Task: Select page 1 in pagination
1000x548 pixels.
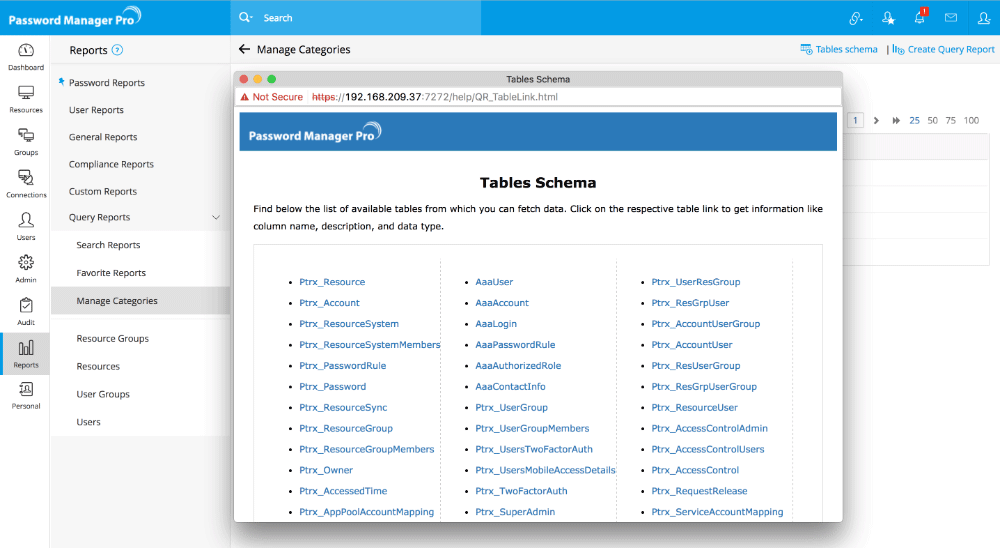Action: click(855, 121)
